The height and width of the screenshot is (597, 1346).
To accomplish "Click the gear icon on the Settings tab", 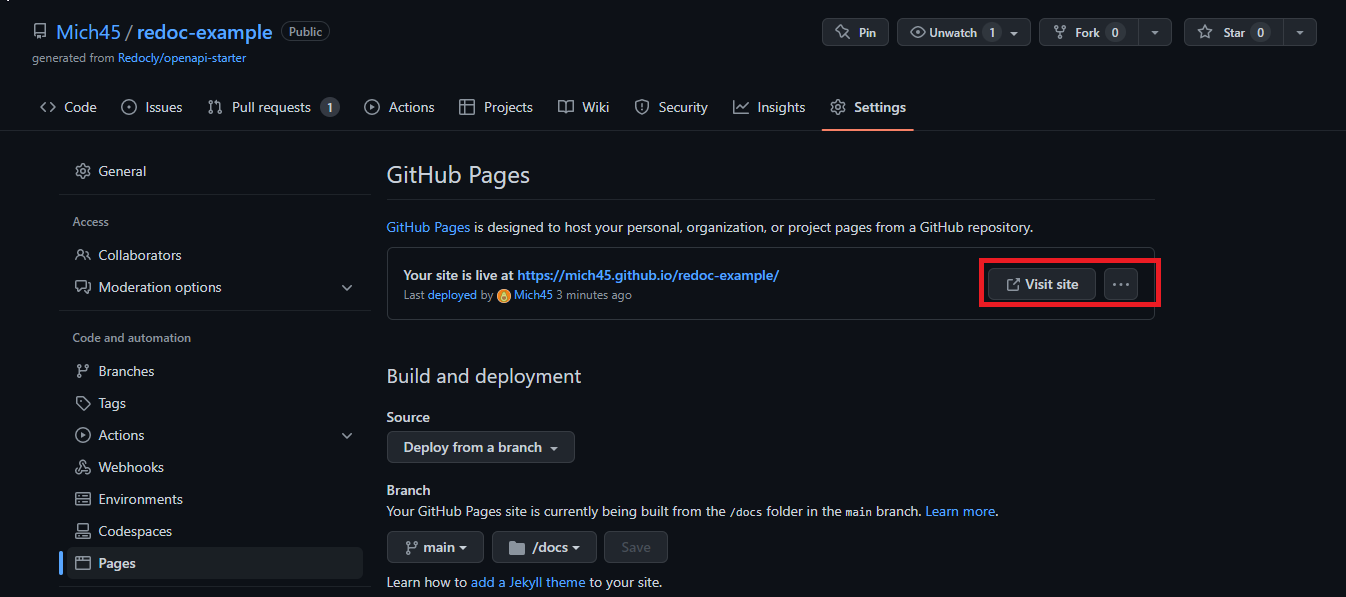I will click(x=838, y=107).
